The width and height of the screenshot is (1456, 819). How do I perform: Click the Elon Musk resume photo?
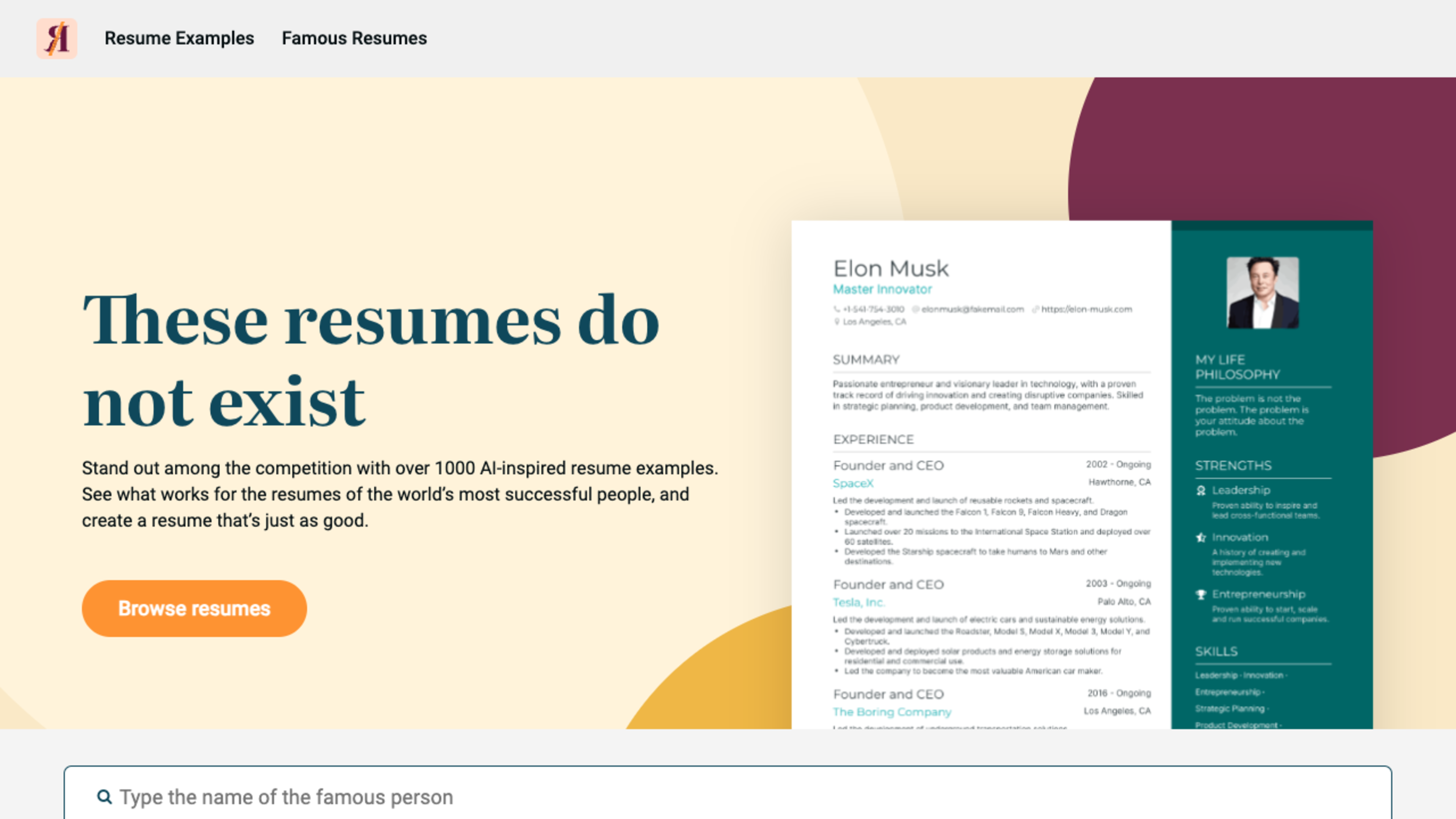point(1262,293)
